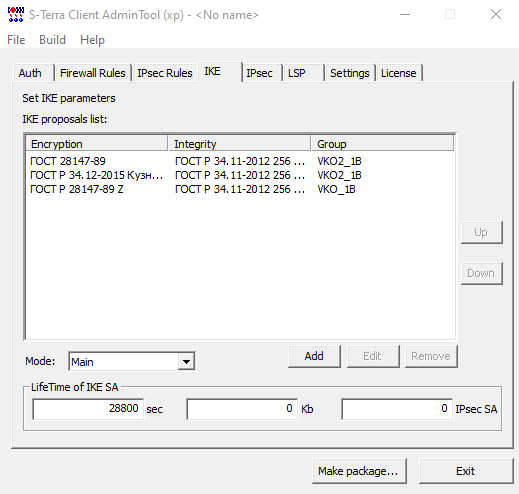This screenshot has height=494, width=519.
Task: Open the Build menu
Action: click(52, 40)
